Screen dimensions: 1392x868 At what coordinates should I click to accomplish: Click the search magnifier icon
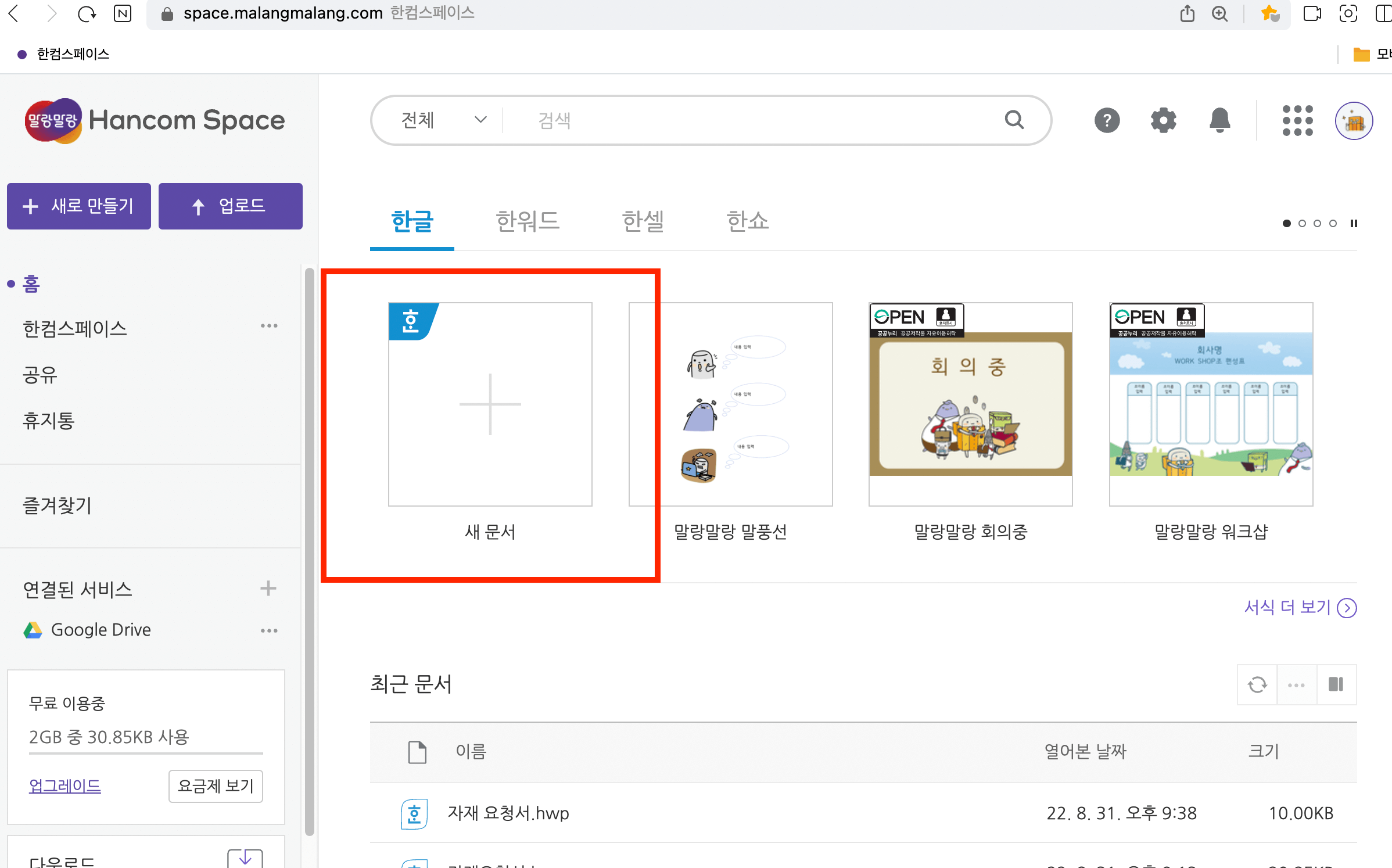[1014, 120]
